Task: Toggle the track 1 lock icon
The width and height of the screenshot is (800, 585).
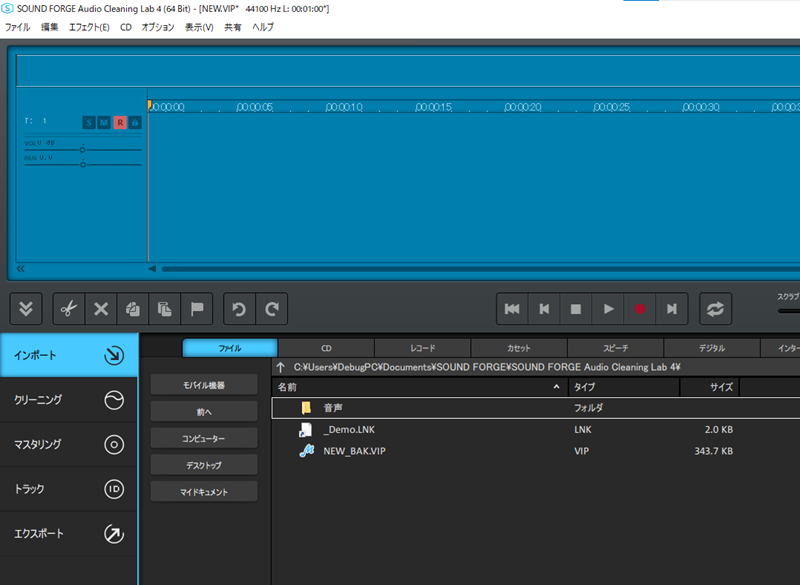Action: 135,122
